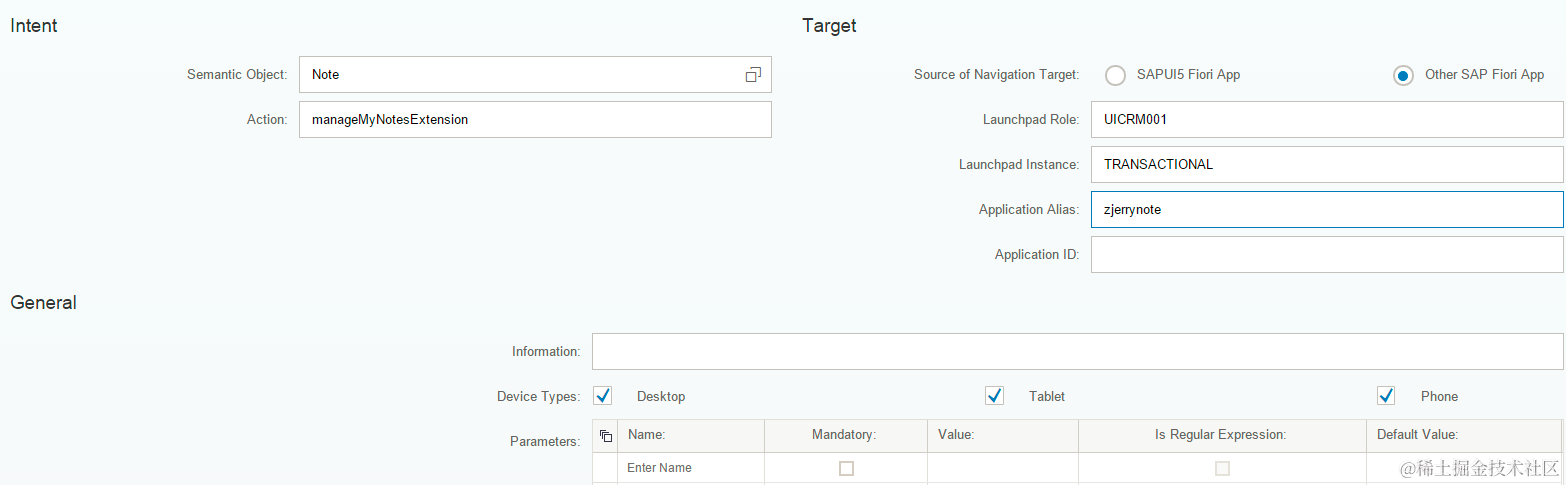
Task: Toggle Is Regular Expression checkbox in parameter row
Action: tap(1222, 468)
